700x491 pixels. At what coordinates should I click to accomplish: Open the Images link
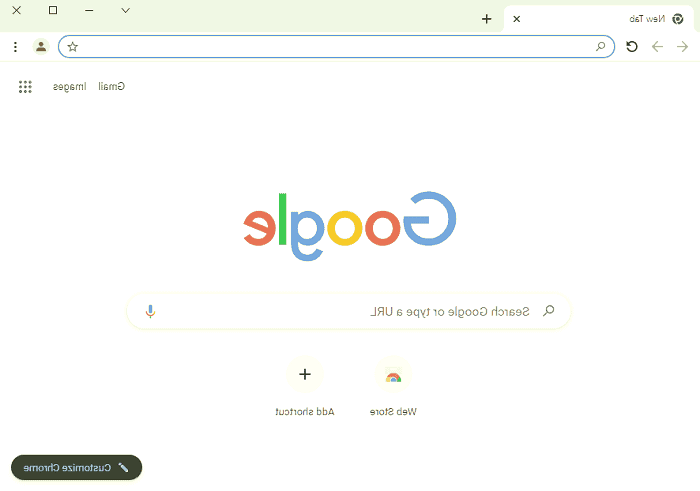70,87
